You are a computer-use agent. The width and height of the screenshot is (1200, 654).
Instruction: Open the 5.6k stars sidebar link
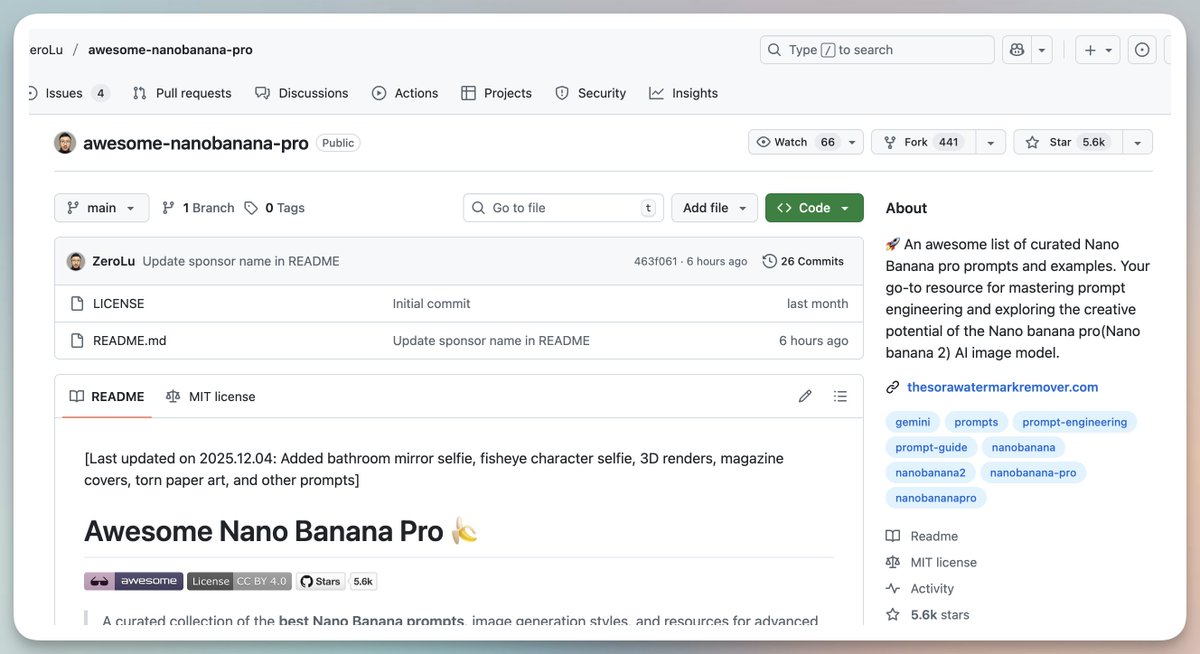coord(928,614)
